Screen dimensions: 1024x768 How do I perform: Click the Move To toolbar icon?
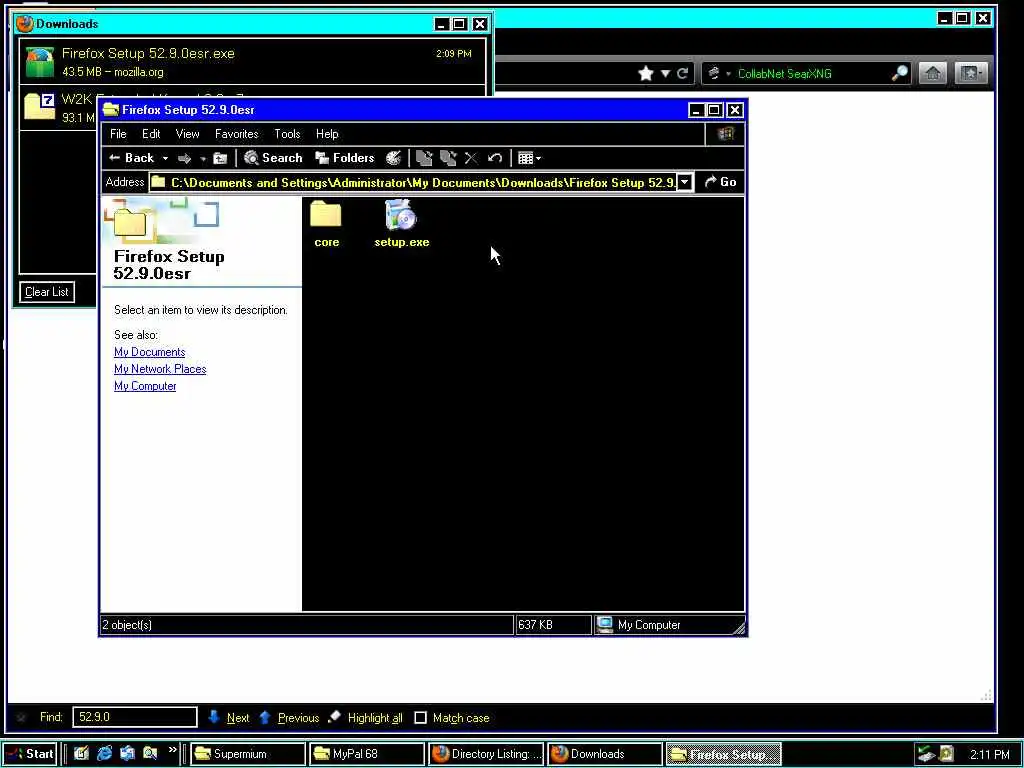424,158
